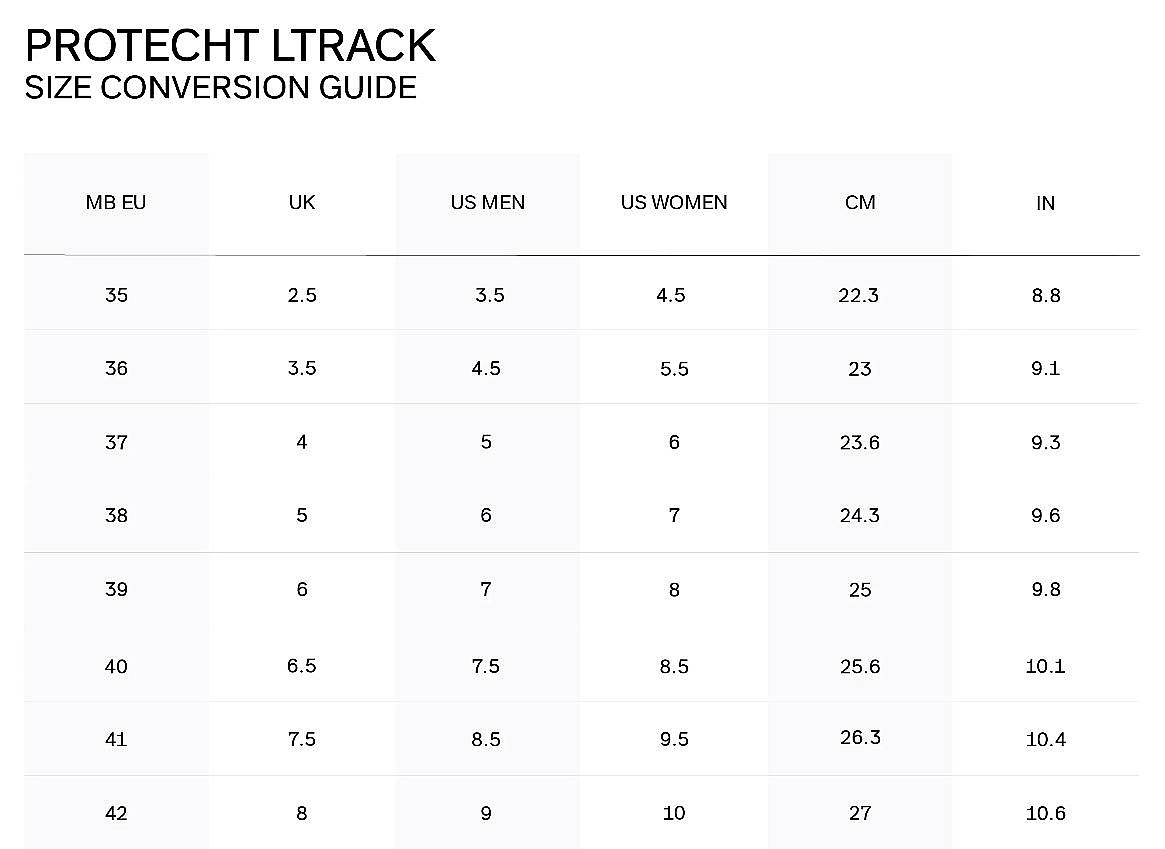
Task: Click the 10.6 inches value
Action: 1045,813
